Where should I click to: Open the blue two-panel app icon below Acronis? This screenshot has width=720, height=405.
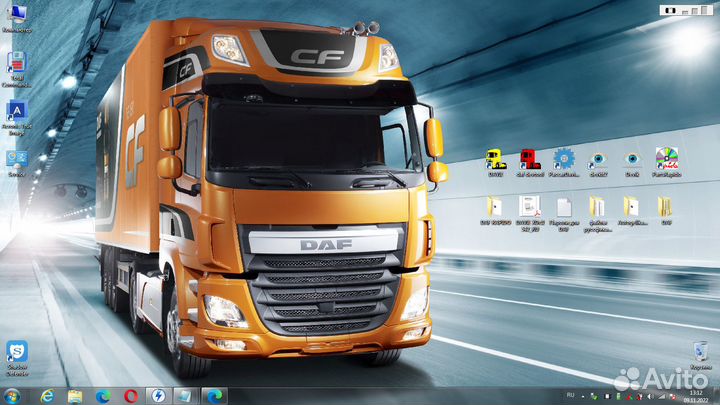pyautogui.click(x=17, y=163)
